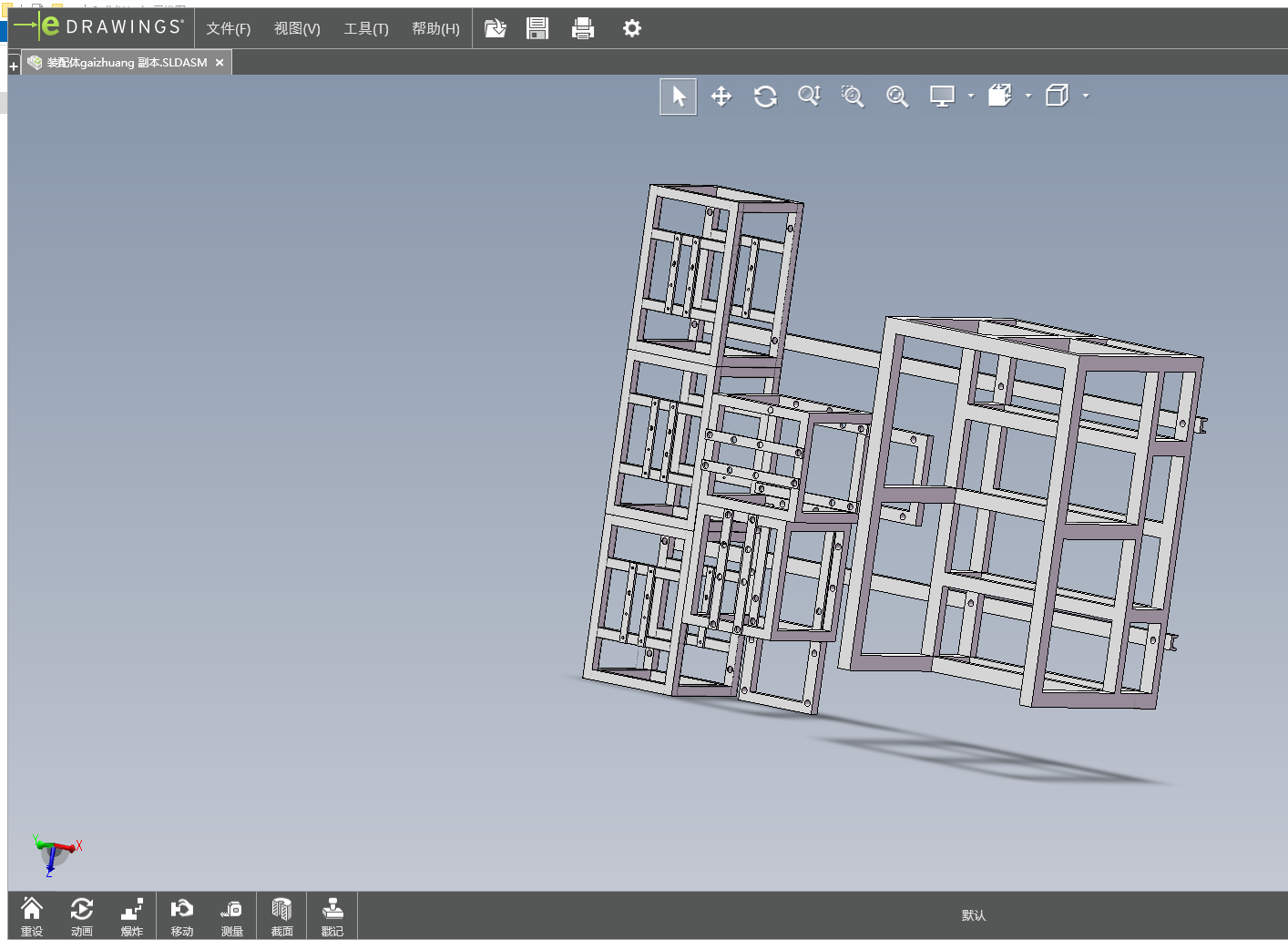1288x940 pixels.
Task: Print the current drawing
Action: pos(583,28)
